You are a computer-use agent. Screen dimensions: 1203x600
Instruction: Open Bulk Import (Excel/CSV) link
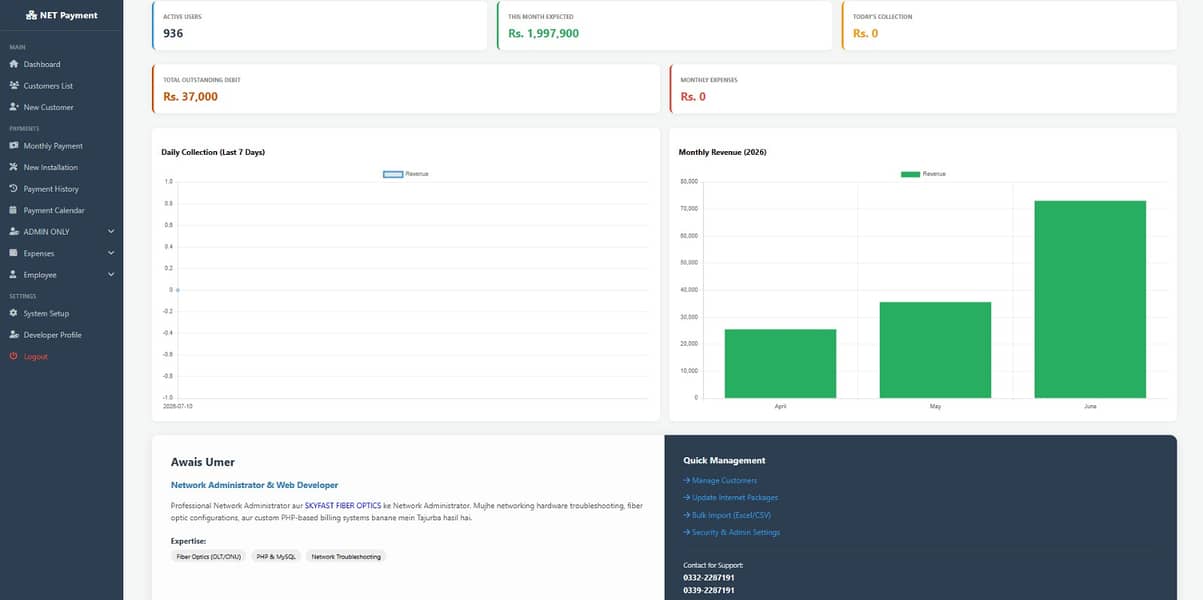pos(728,515)
